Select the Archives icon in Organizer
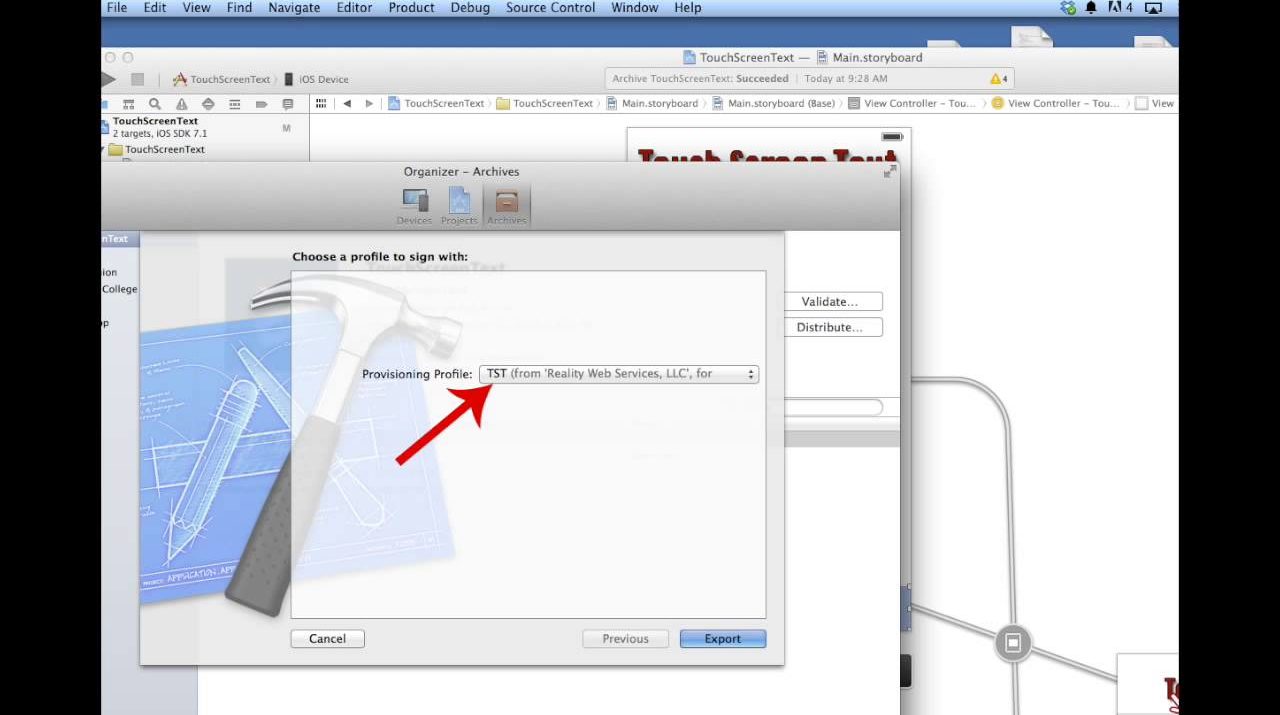The height and width of the screenshot is (715, 1280). click(x=506, y=205)
